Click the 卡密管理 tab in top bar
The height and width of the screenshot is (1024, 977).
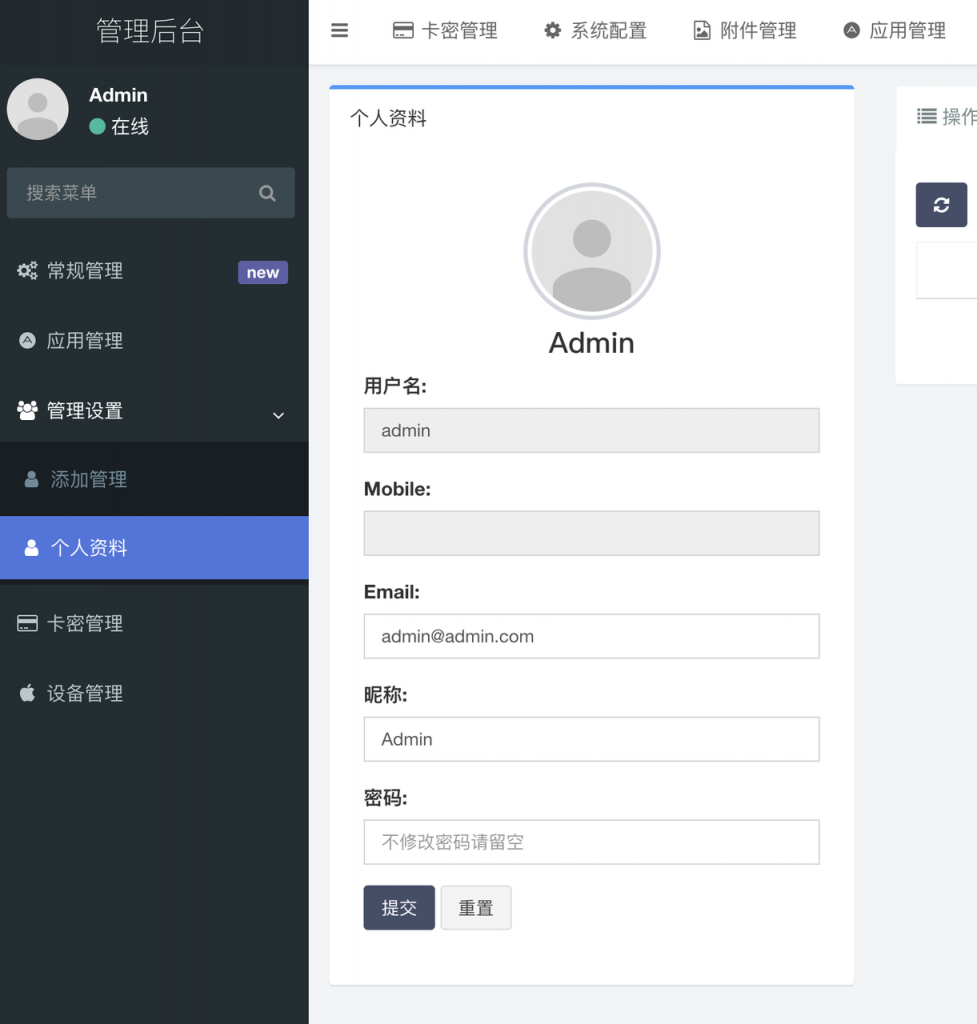point(445,31)
